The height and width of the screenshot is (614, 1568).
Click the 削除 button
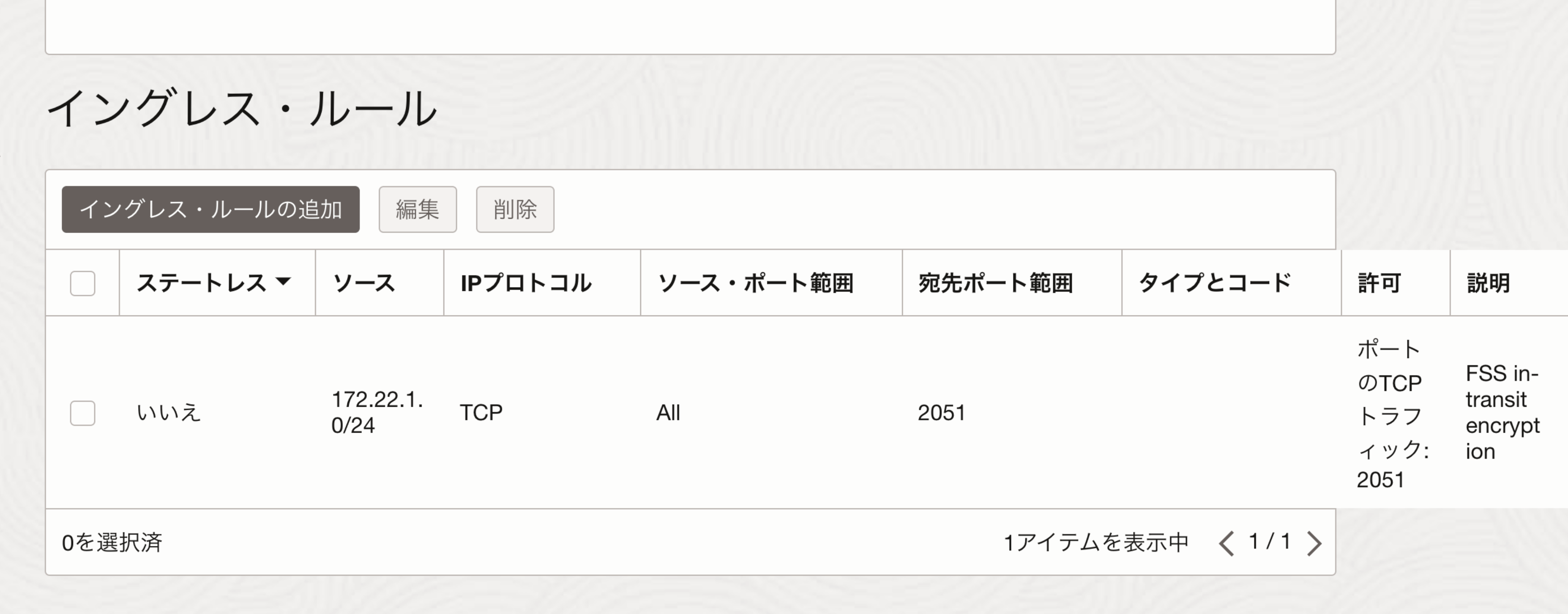tap(515, 210)
